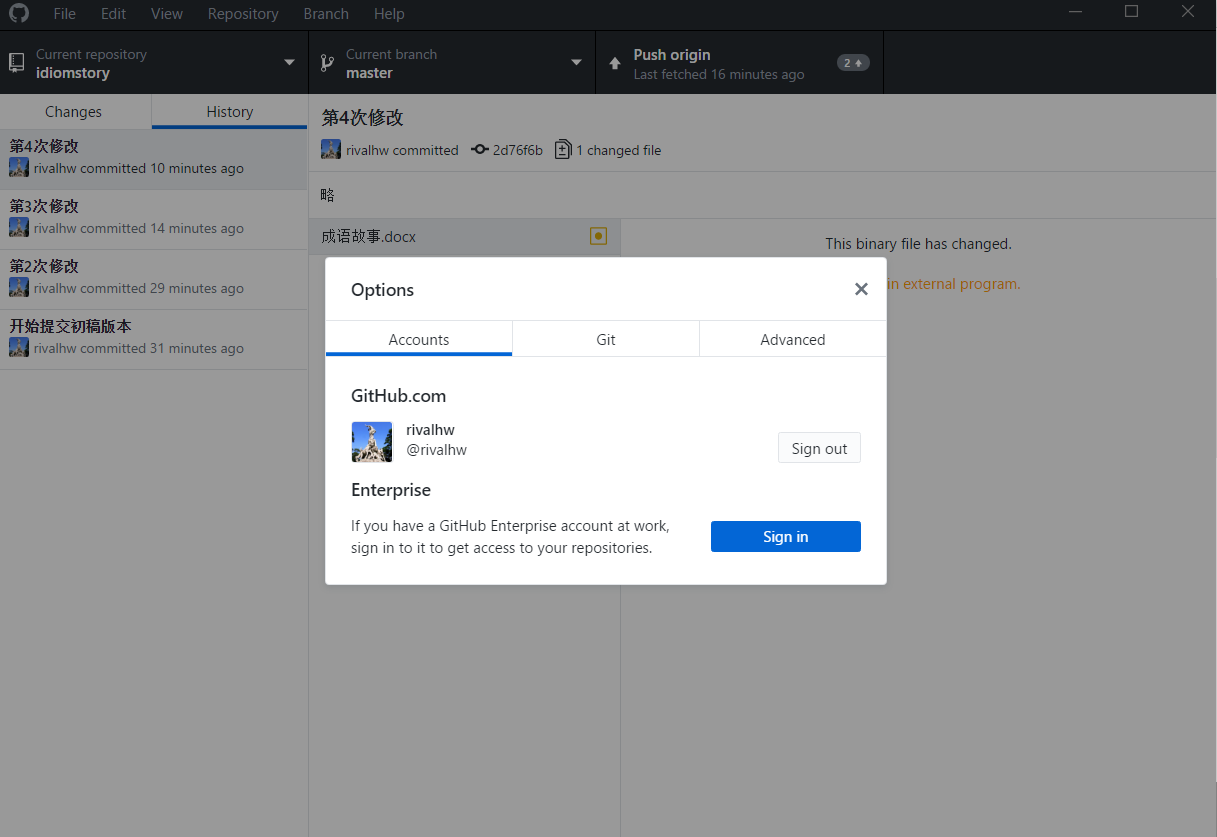Click the Push origin button label
The height and width of the screenshot is (837, 1217).
(x=672, y=55)
